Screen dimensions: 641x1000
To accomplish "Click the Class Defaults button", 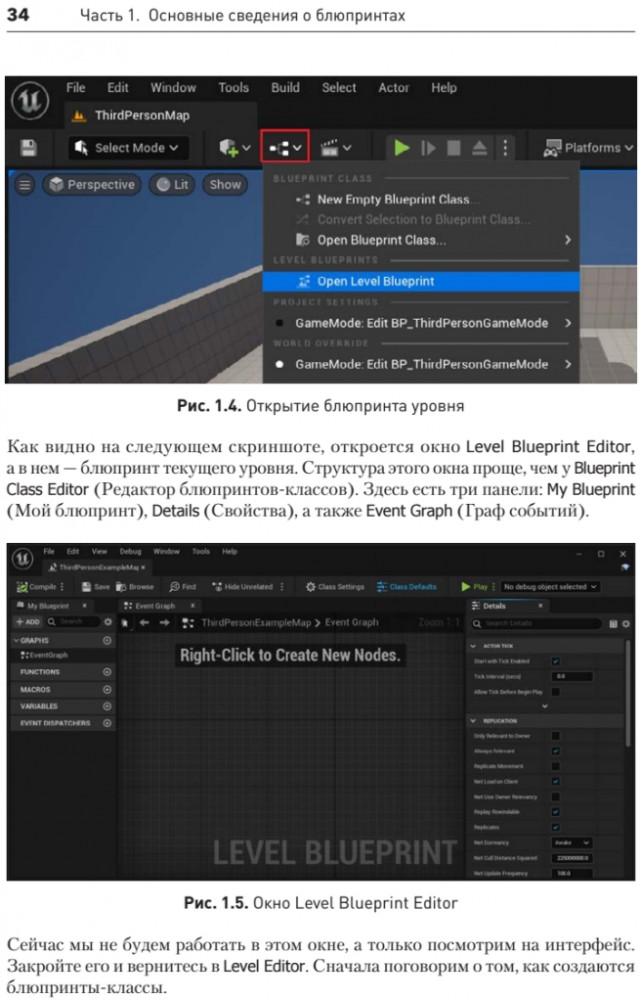I will tap(407, 587).
